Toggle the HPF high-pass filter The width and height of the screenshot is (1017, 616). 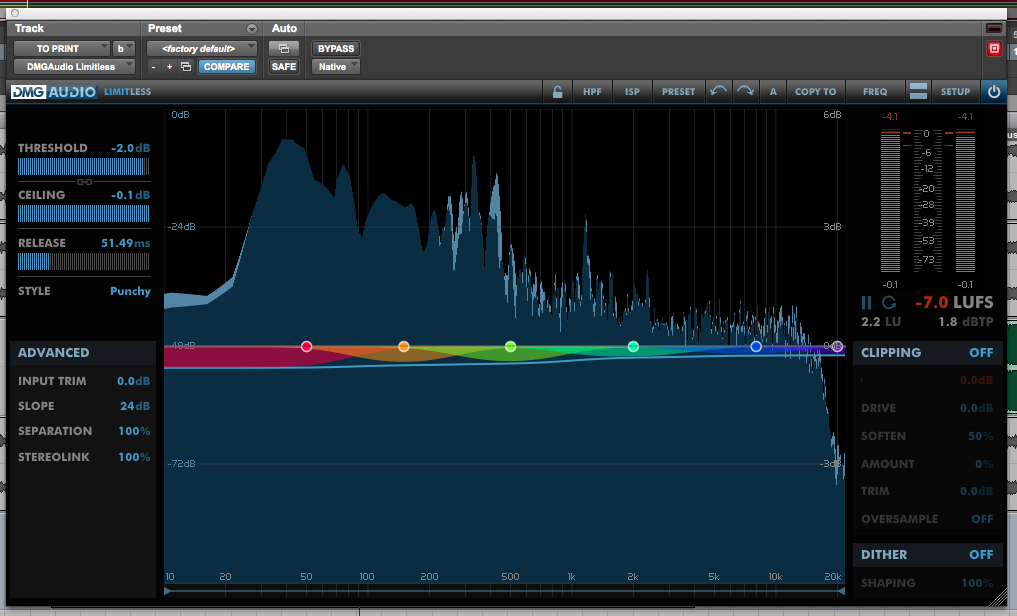pos(592,92)
